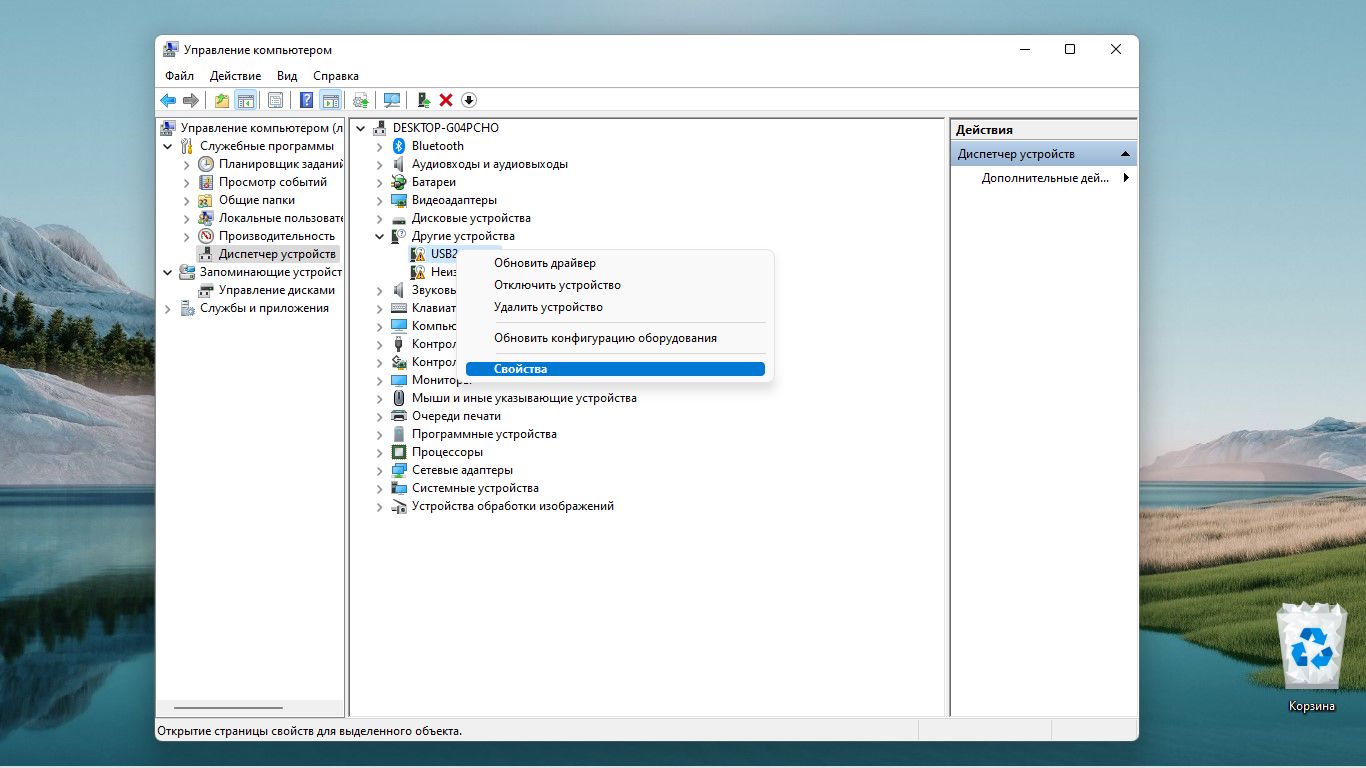Choose Удалить устройство in context menu
The width and height of the screenshot is (1366, 768).
click(x=548, y=307)
